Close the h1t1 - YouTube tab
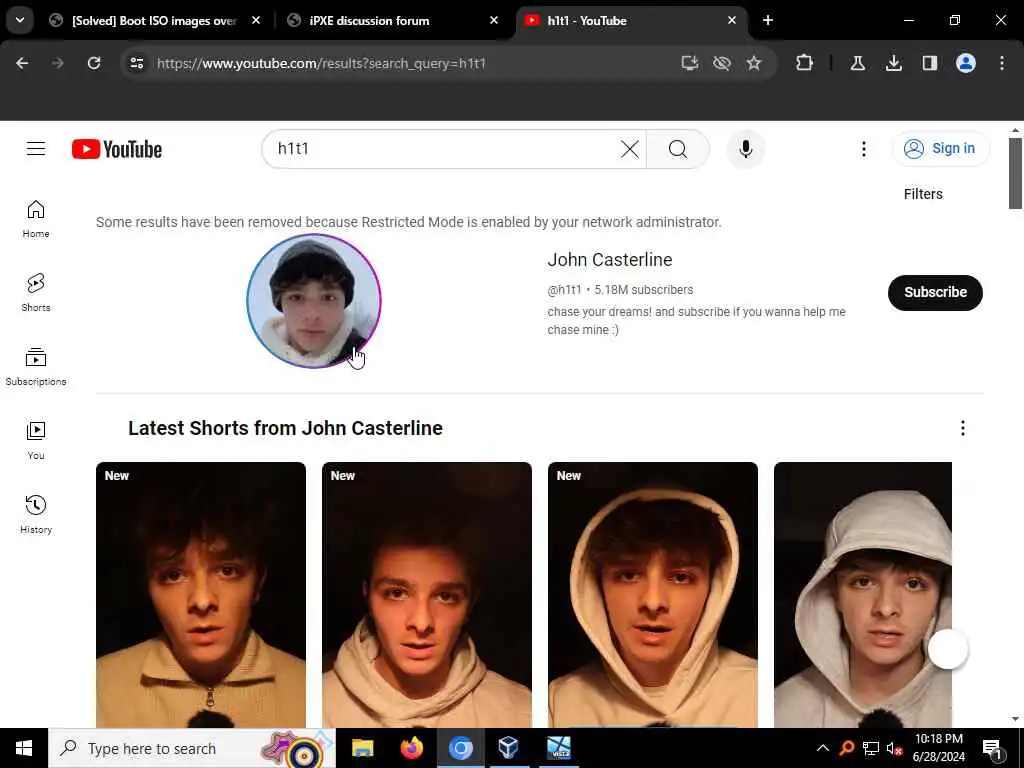This screenshot has height=768, width=1024. click(732, 21)
